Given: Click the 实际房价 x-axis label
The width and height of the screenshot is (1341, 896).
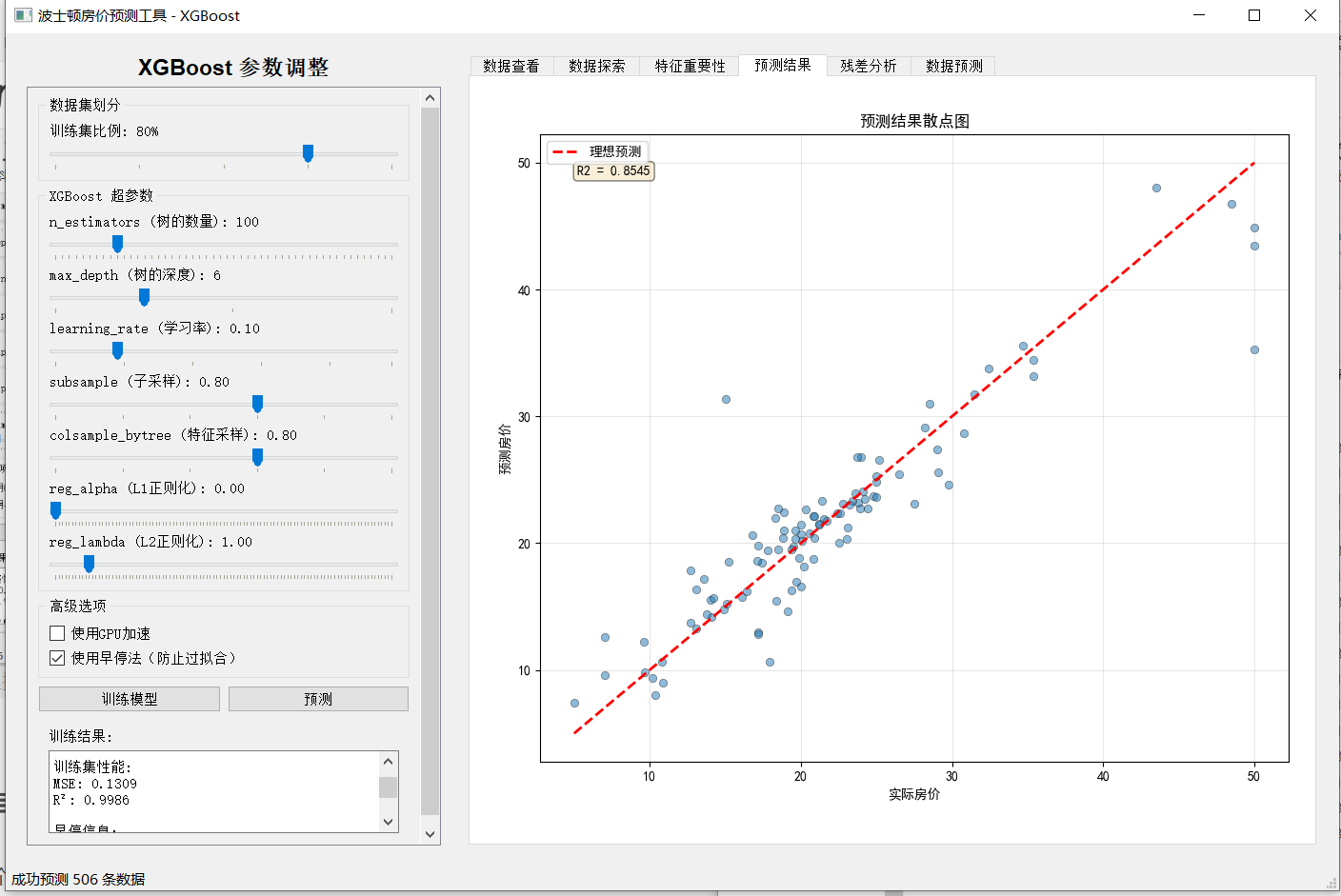Looking at the screenshot, I should click(914, 794).
